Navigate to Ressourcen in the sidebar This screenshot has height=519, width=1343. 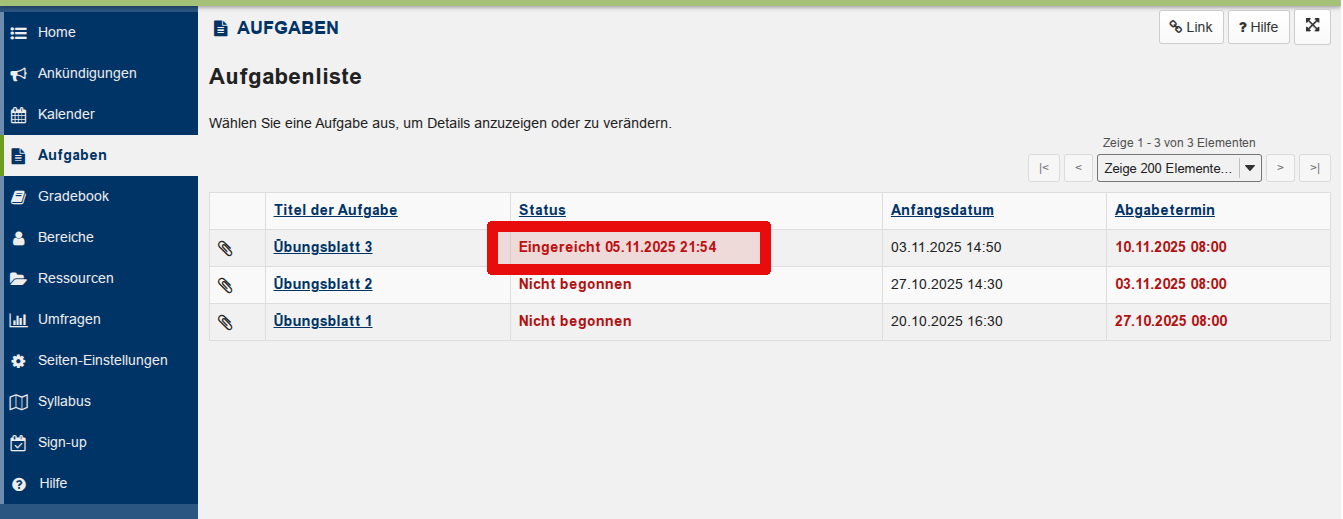click(75, 278)
